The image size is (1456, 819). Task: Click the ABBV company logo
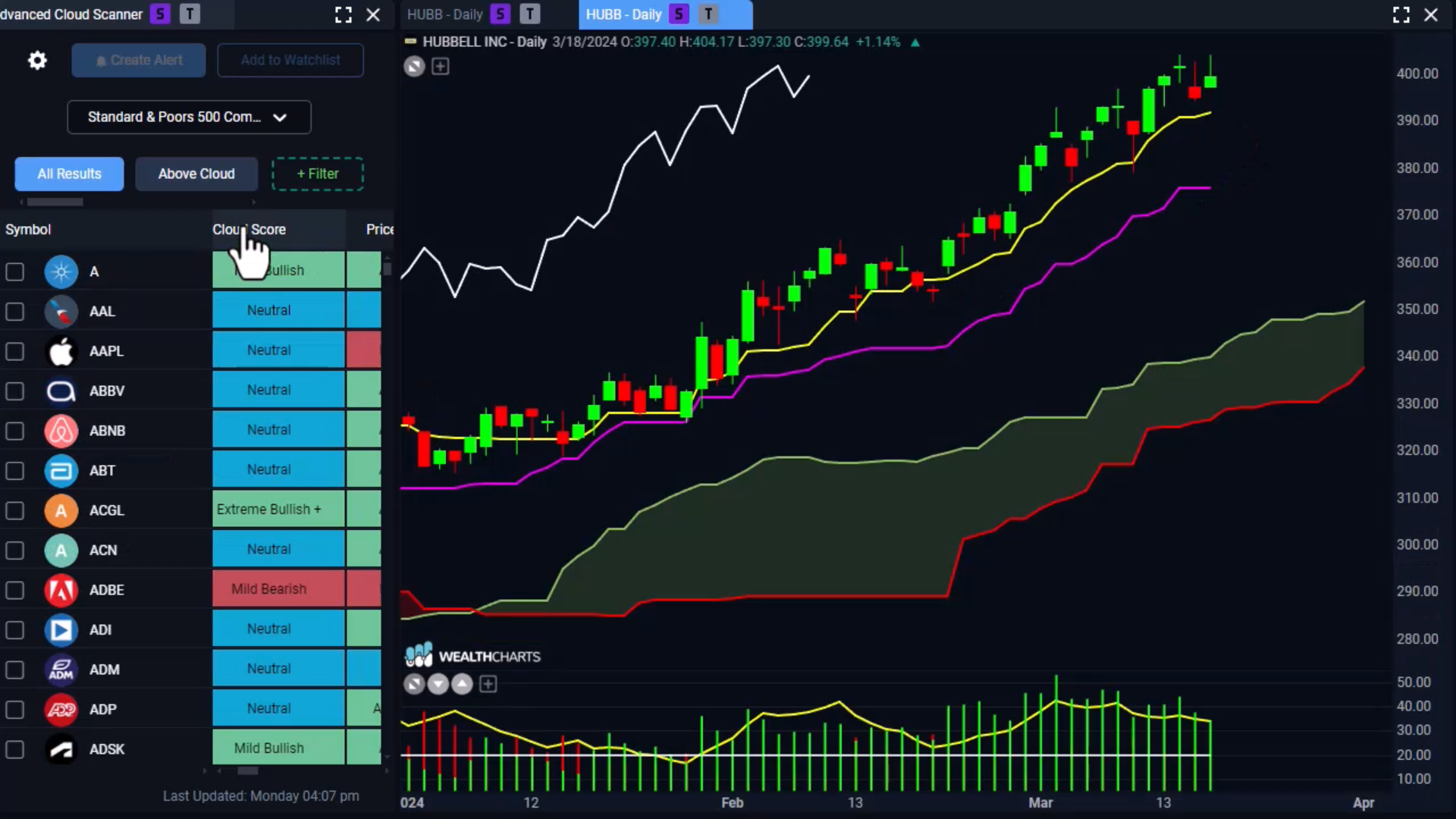tap(61, 391)
